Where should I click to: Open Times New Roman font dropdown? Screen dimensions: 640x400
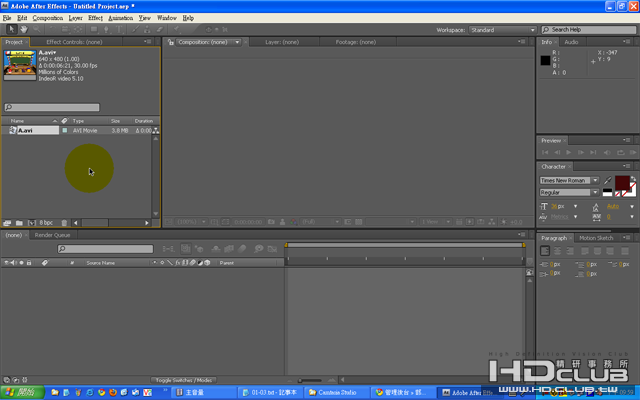pos(569,180)
